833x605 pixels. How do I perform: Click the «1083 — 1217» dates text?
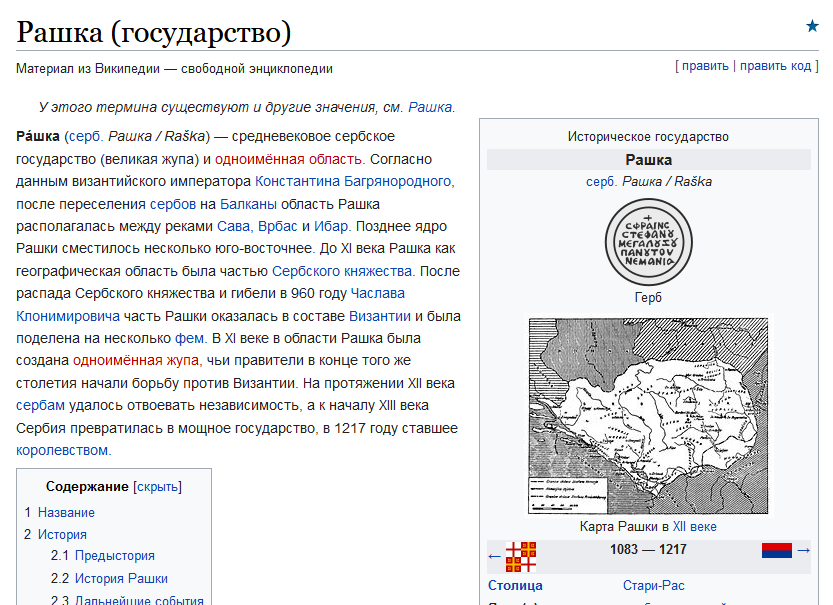[x=648, y=550]
